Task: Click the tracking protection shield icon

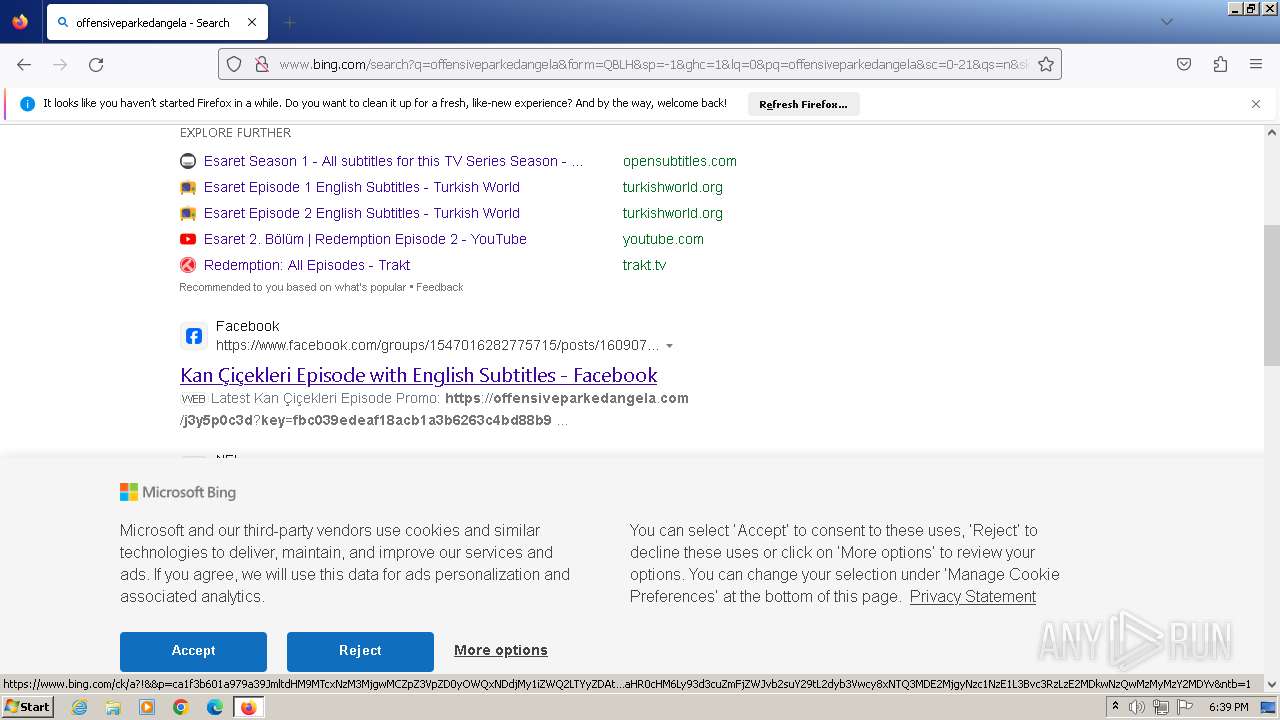Action: [234, 64]
